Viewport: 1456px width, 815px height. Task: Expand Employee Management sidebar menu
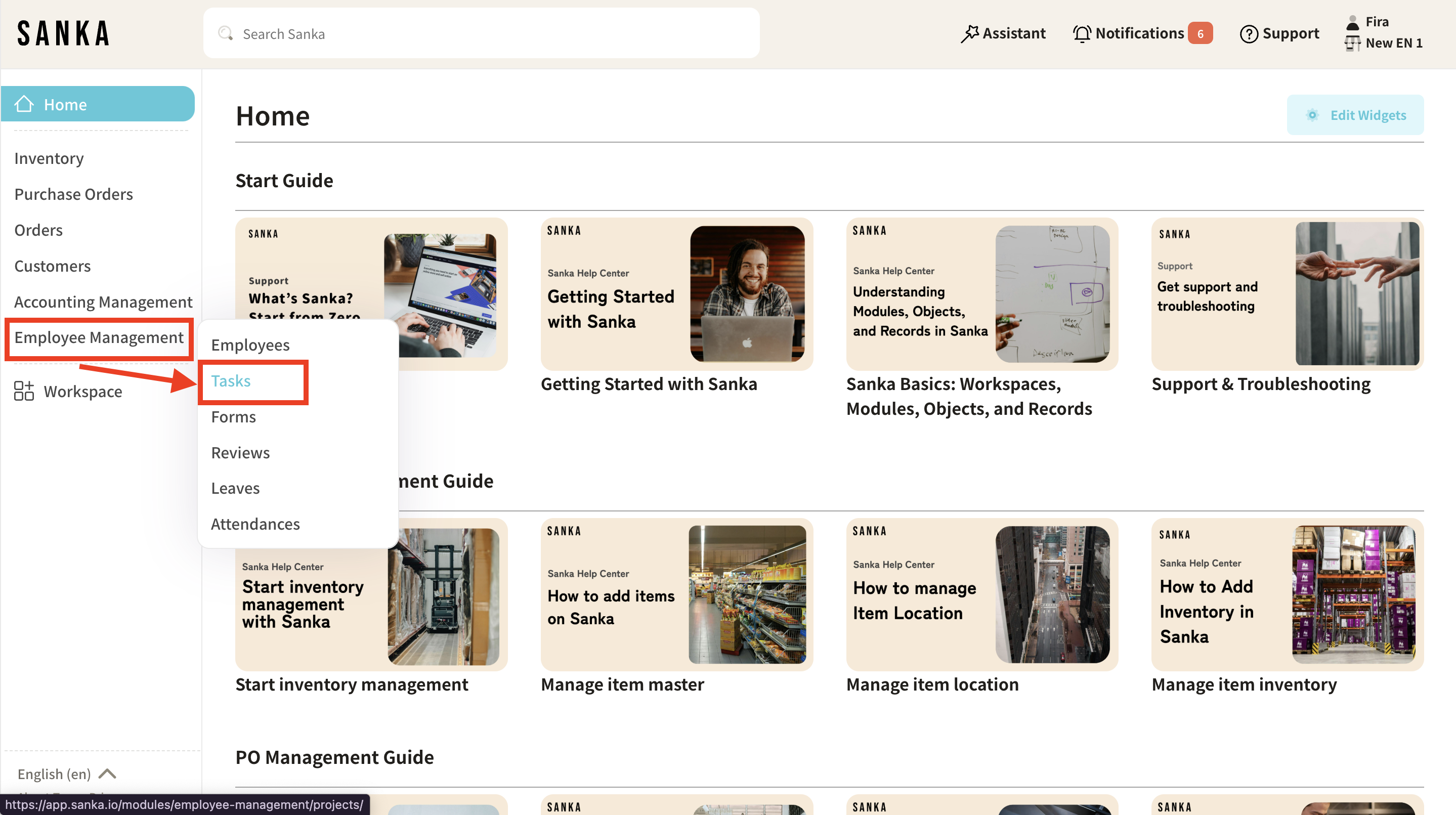pyautogui.click(x=99, y=337)
